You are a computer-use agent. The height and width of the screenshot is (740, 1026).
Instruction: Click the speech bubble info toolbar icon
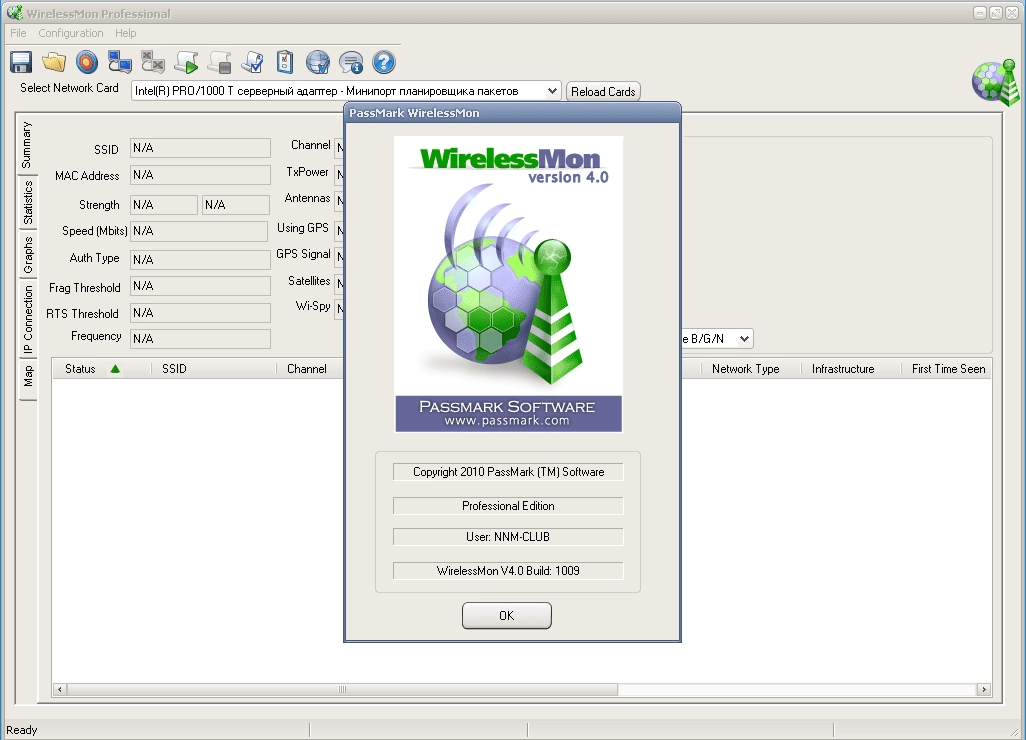351,62
